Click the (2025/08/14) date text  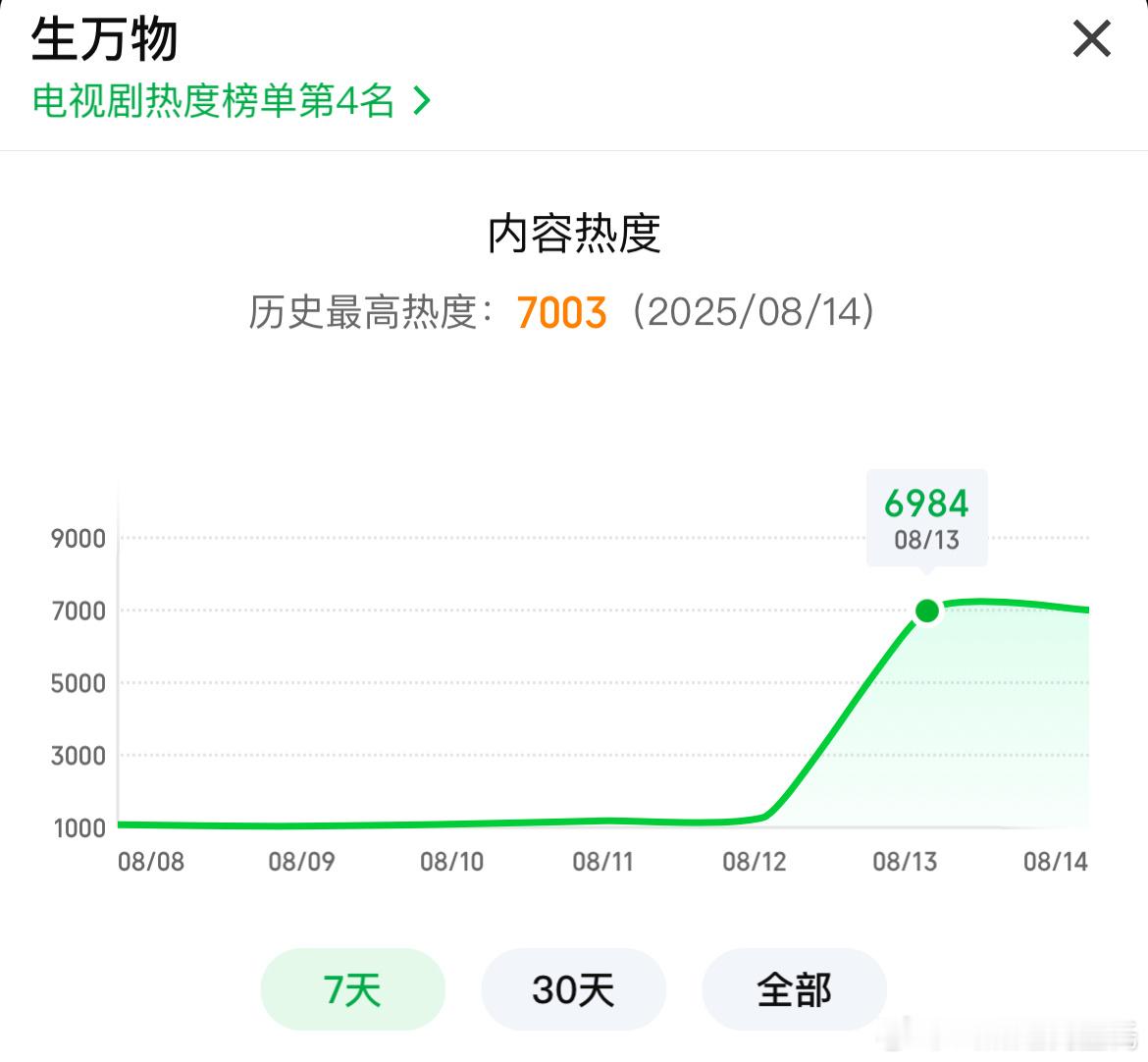pos(754,312)
